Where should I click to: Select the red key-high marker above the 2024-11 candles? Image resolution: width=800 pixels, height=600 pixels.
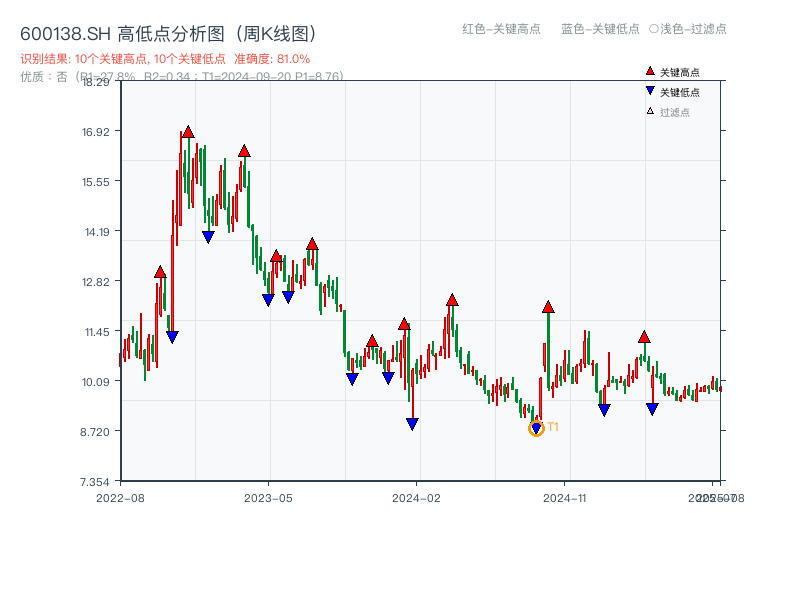click(x=547, y=307)
